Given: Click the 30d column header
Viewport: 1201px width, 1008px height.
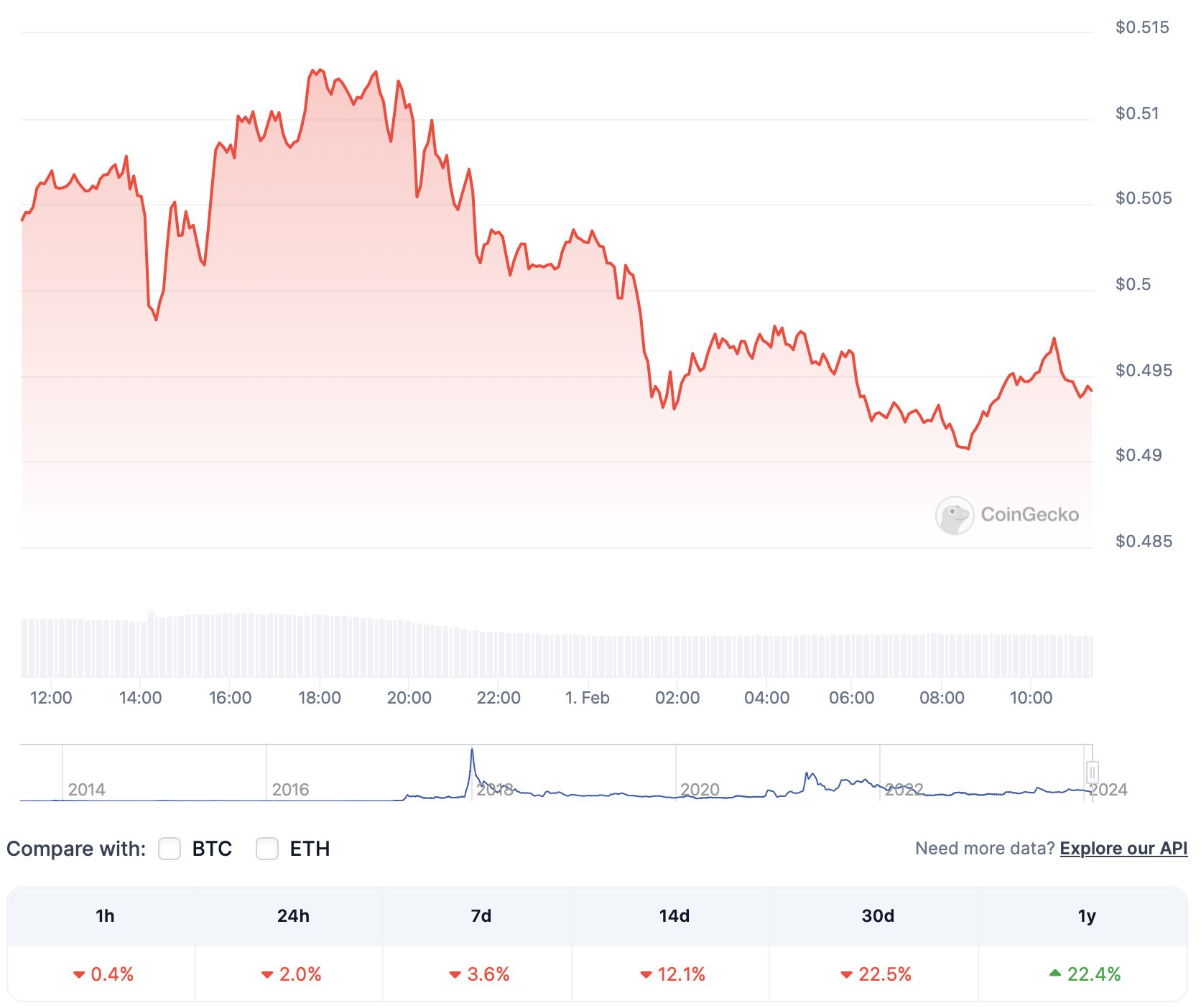Looking at the screenshot, I should point(878,915).
